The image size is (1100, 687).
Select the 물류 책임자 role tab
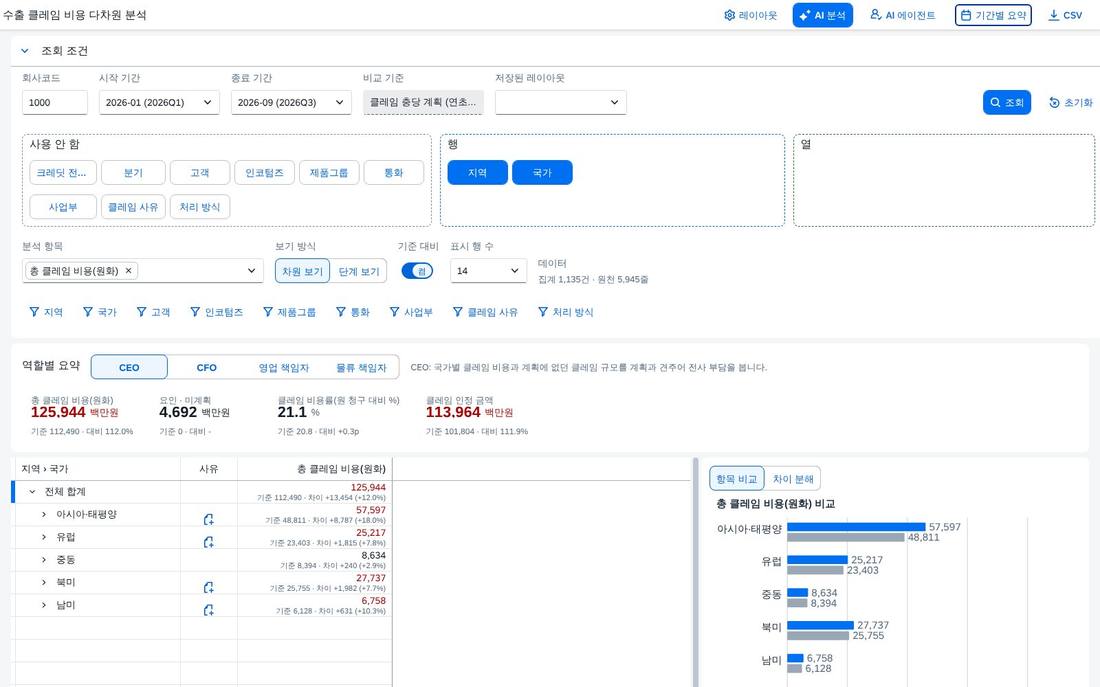[x=361, y=367]
